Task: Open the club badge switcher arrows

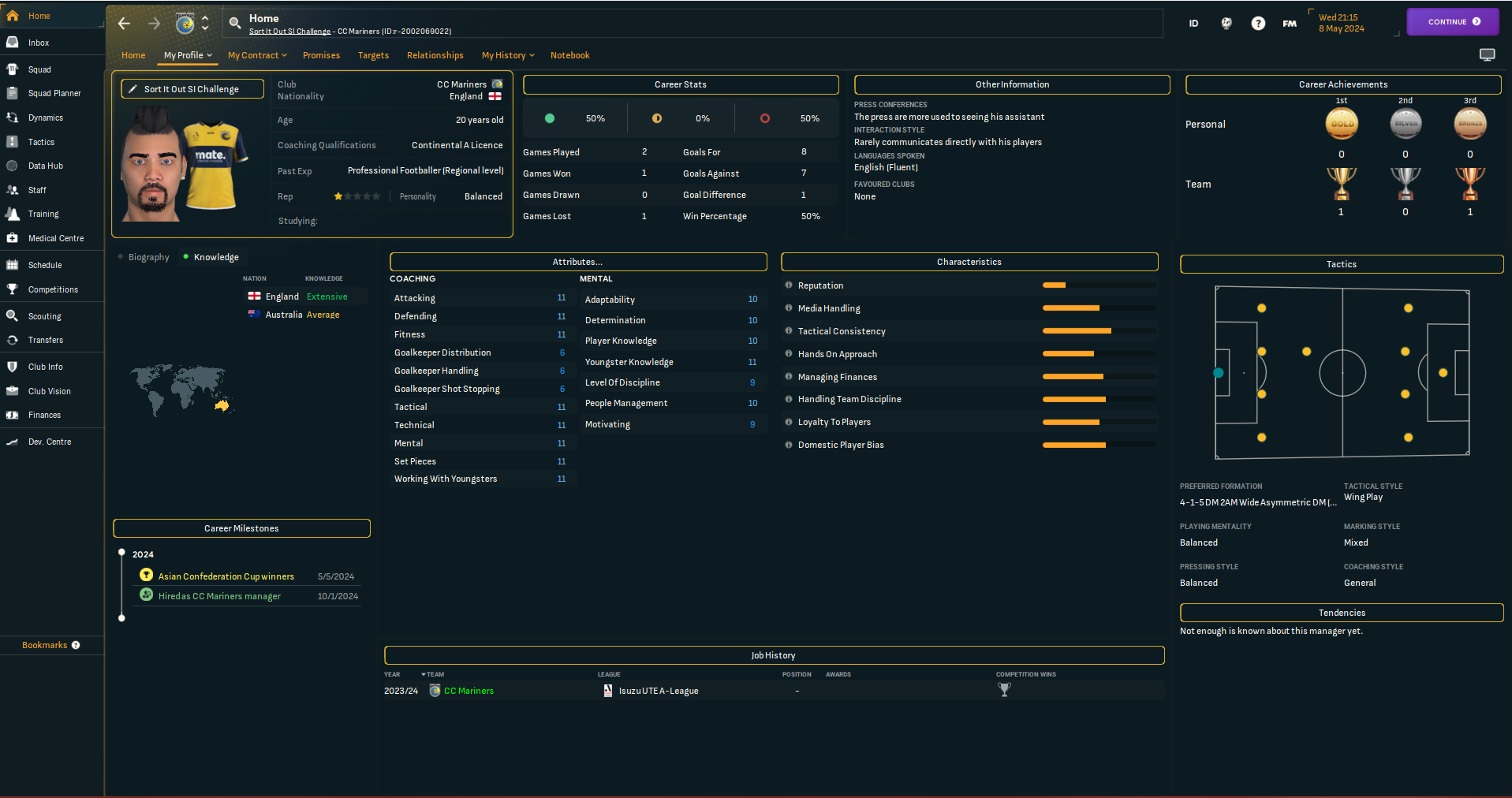Action: (x=205, y=23)
